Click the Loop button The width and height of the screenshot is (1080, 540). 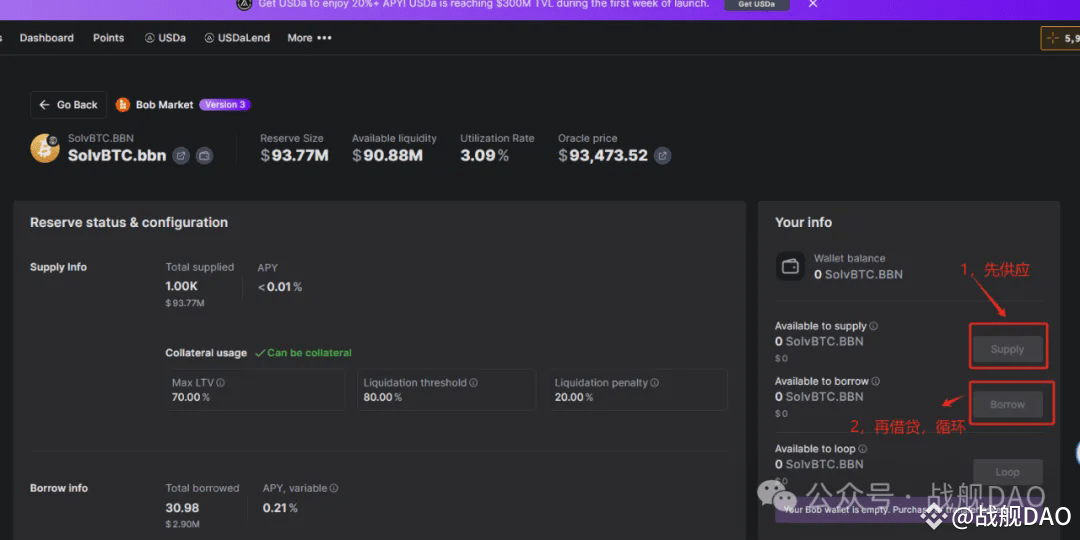pos(1008,472)
